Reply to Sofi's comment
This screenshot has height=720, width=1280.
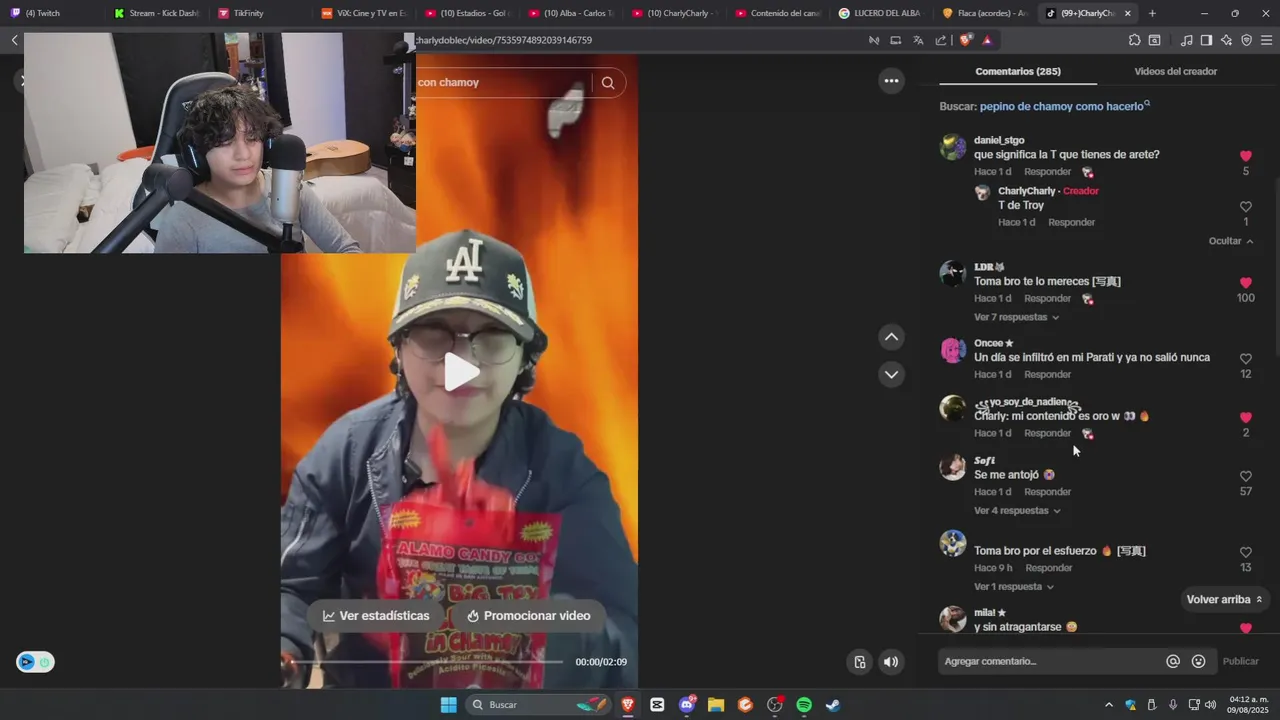(x=1047, y=492)
